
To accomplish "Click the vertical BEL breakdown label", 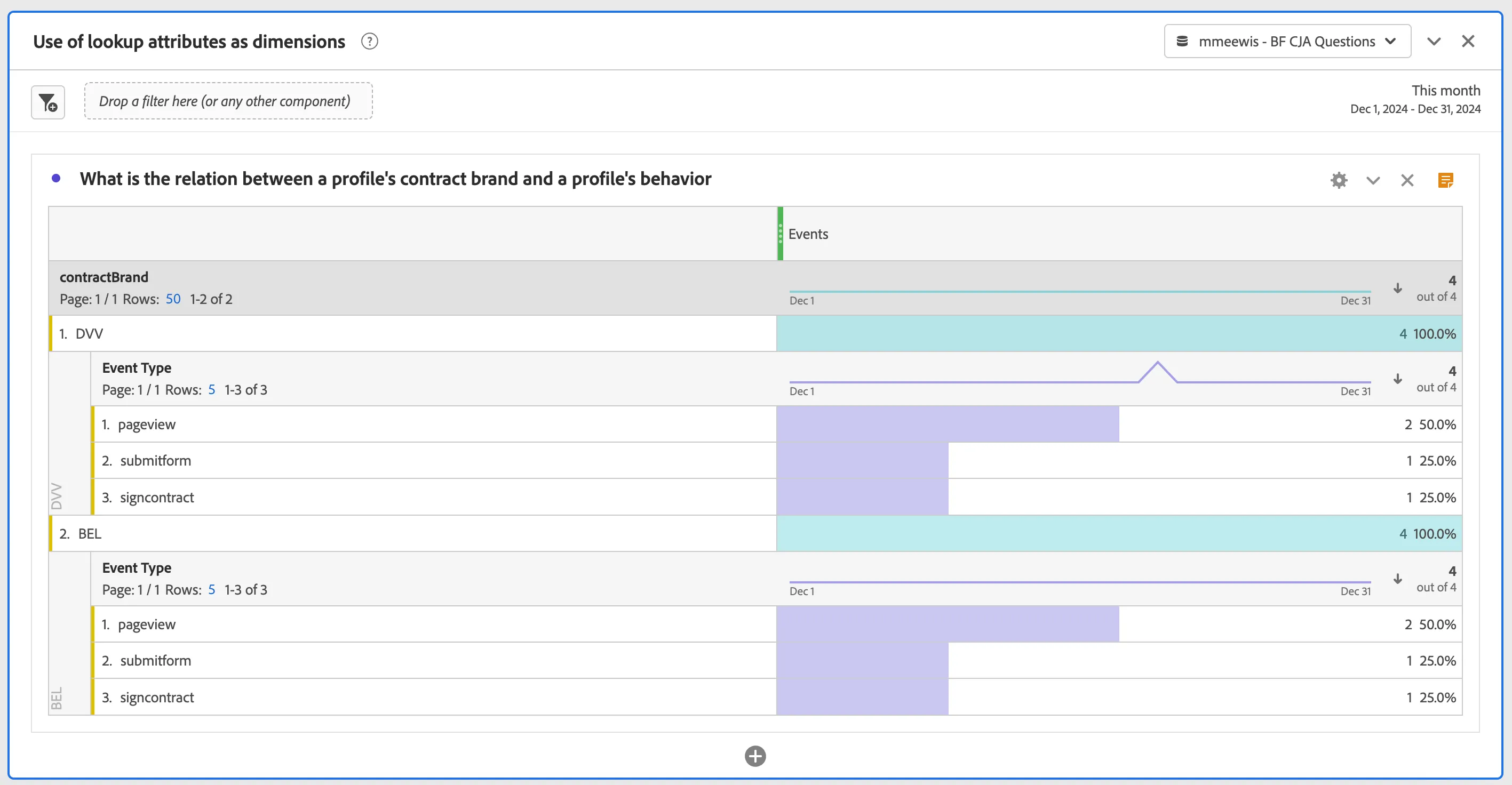I will point(57,699).
